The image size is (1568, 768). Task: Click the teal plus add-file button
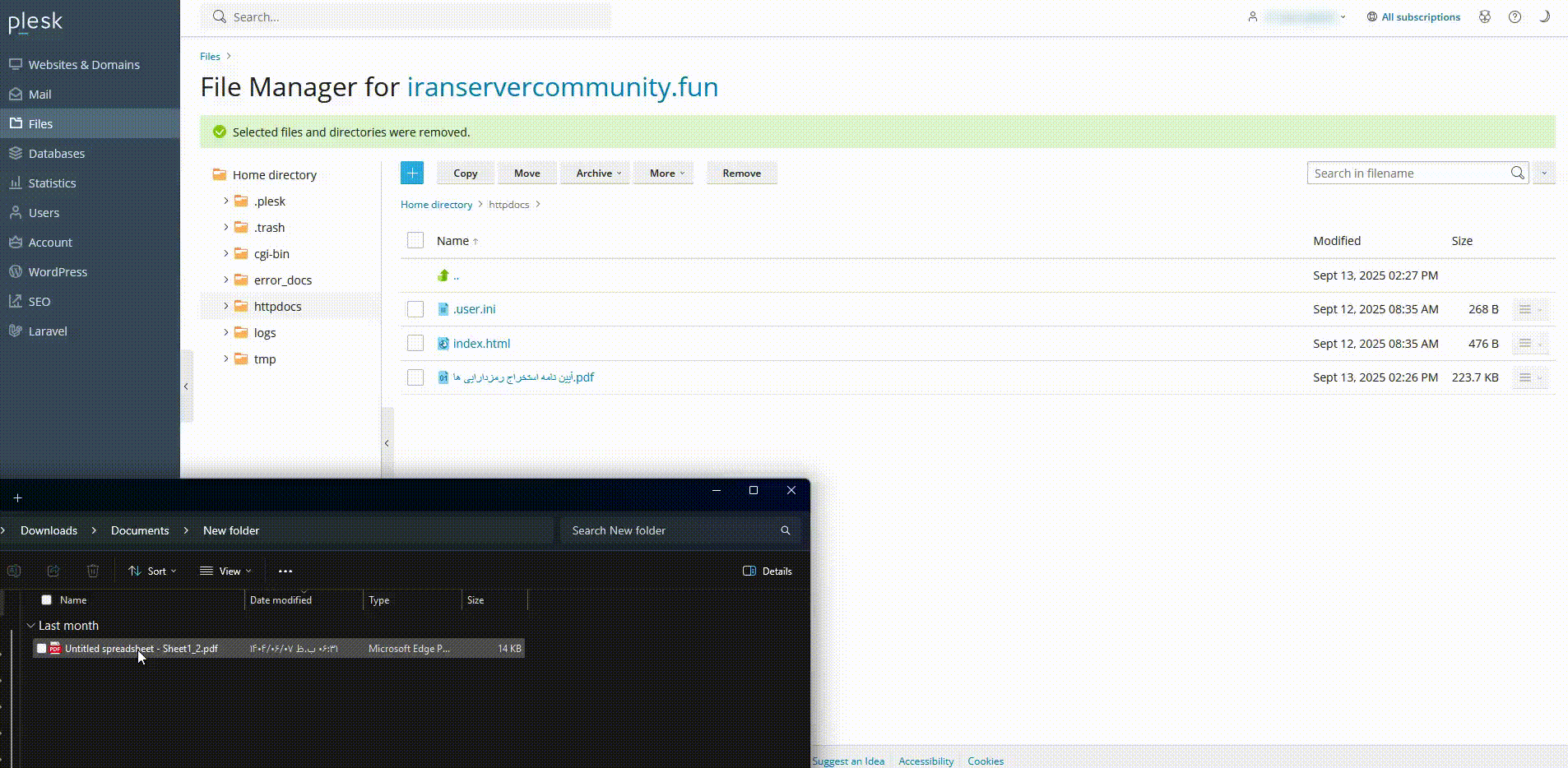pyautogui.click(x=412, y=173)
